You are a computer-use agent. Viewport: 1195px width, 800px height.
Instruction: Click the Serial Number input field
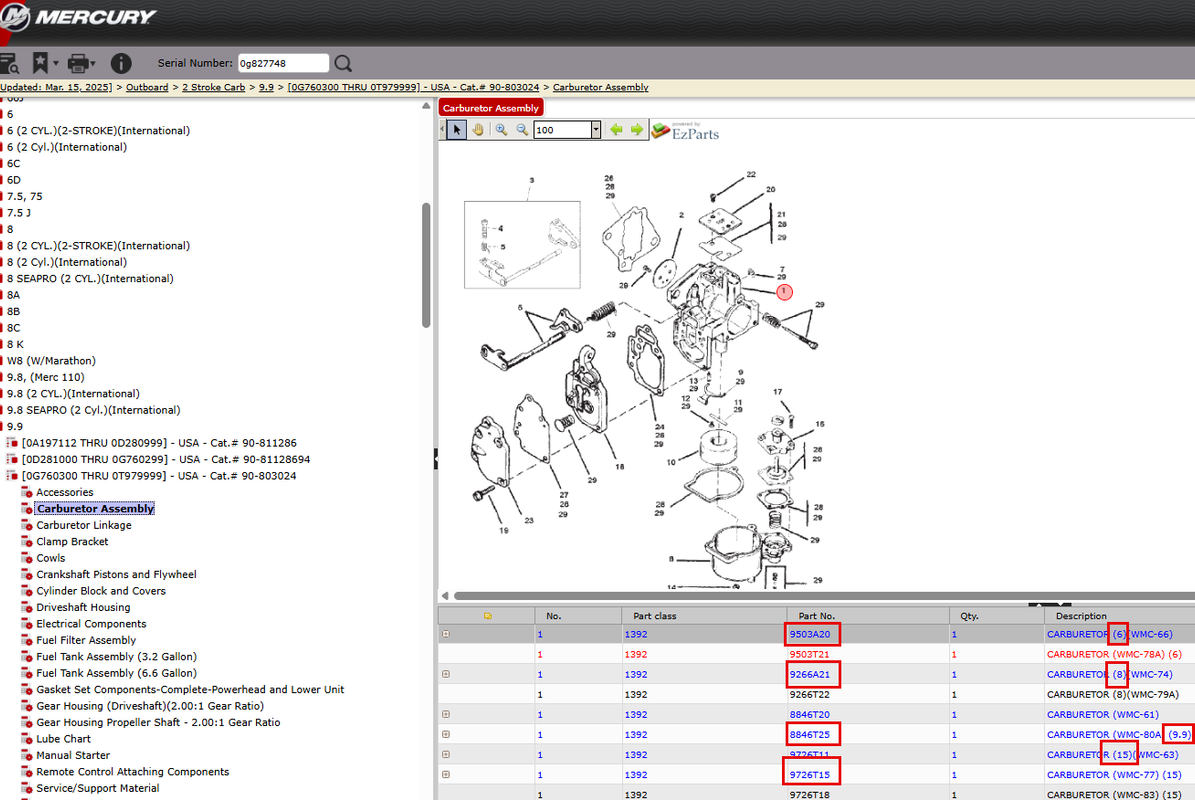coord(283,63)
